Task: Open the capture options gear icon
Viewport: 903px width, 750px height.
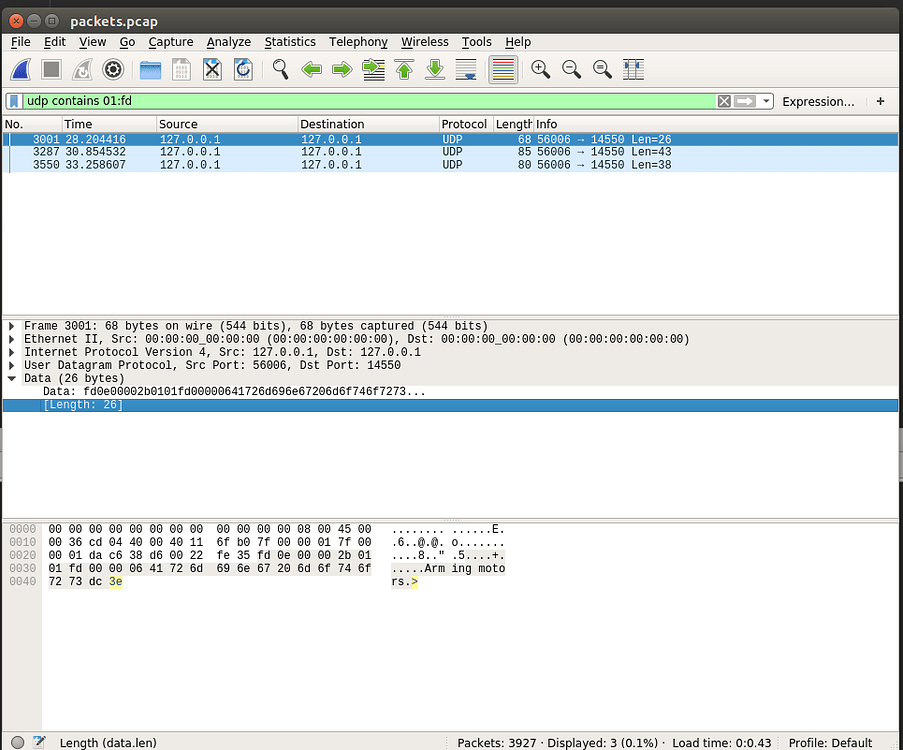Action: click(x=113, y=69)
